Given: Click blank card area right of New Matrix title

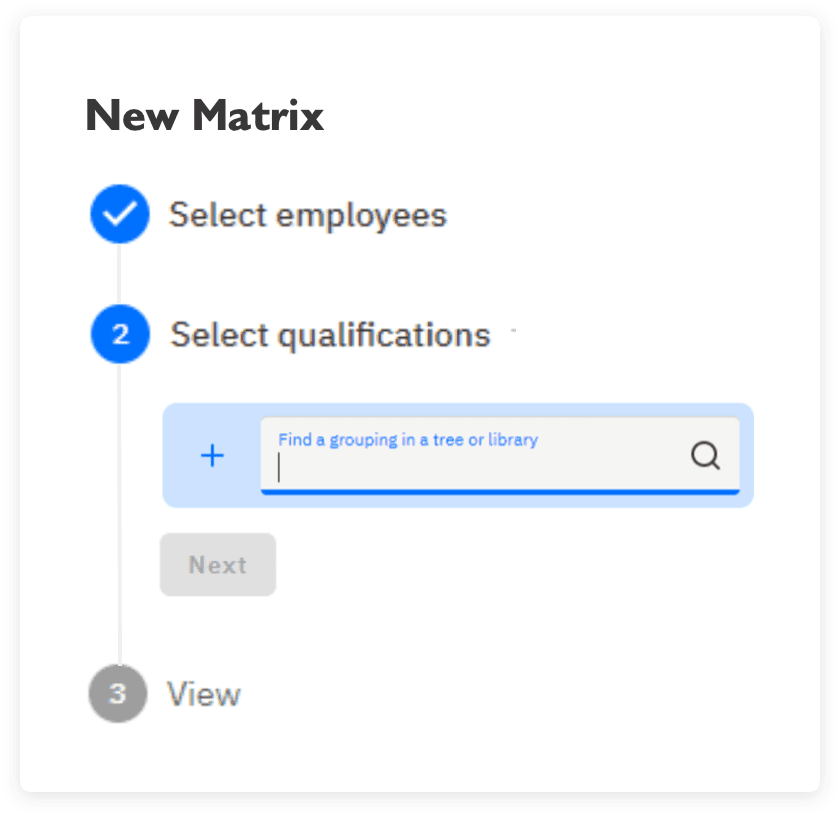Looking at the screenshot, I should click(562, 115).
